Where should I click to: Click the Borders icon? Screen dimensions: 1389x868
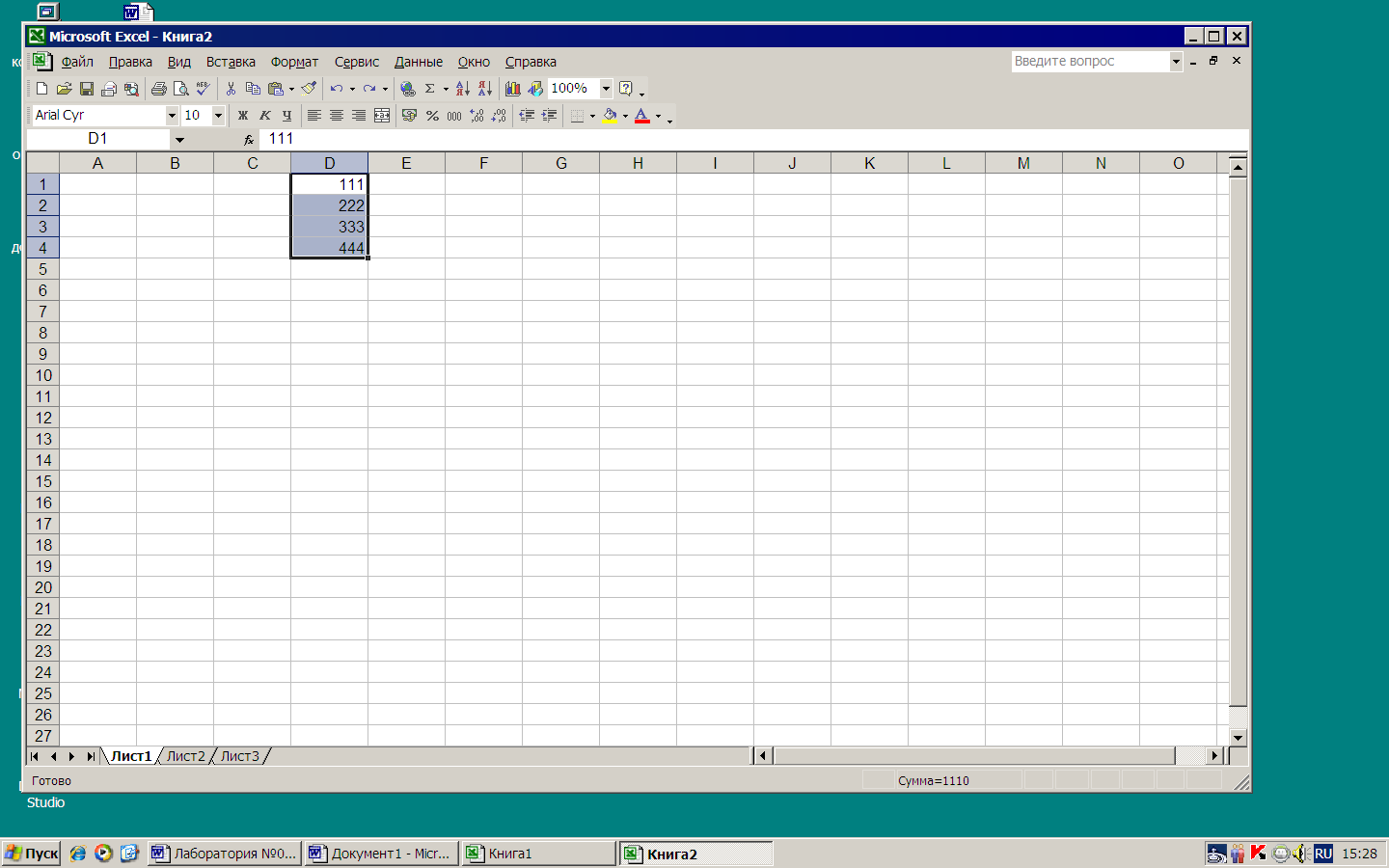point(577,116)
